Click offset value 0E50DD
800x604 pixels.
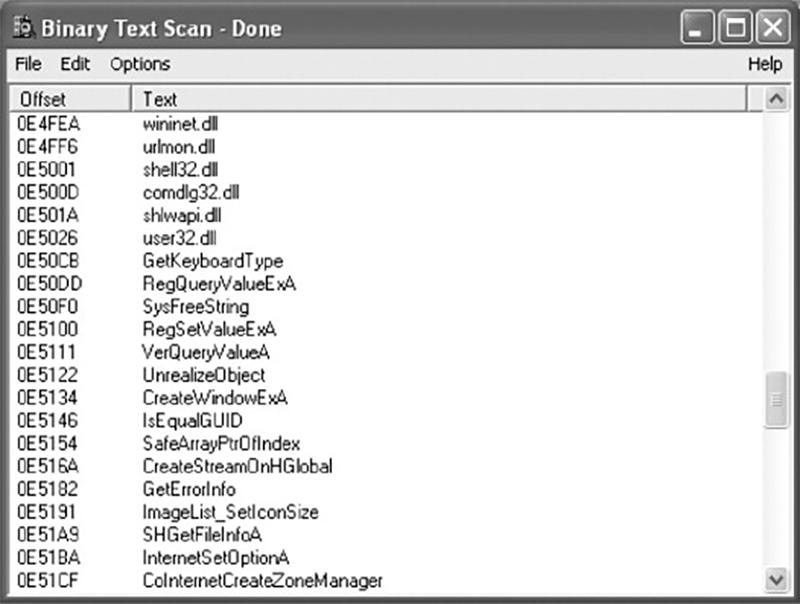49,284
